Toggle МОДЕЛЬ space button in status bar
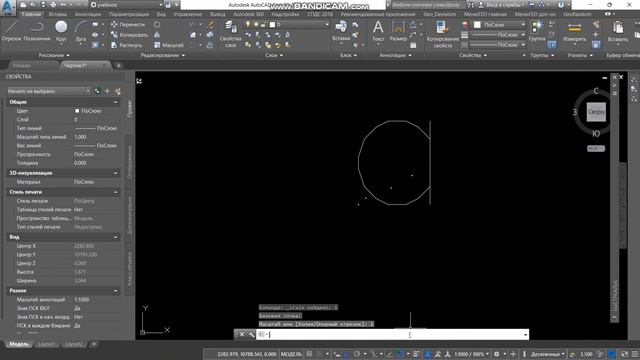Viewport: 640px width, 360px height. coord(291,354)
